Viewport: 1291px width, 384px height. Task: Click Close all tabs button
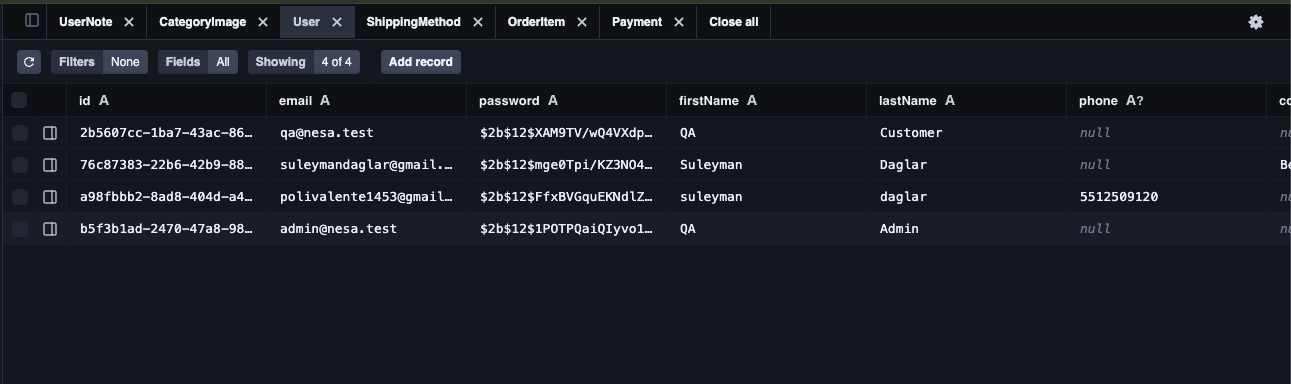pyautogui.click(x=734, y=21)
